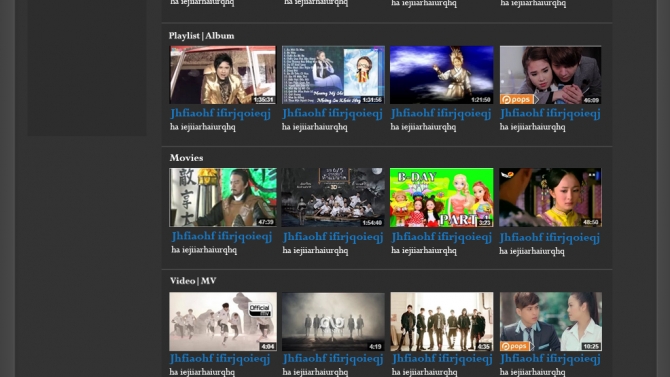This screenshot has width=670, height=377.
Task: Play the 48:50 movie thumbnail with woman in yellow
Action: 550,197
